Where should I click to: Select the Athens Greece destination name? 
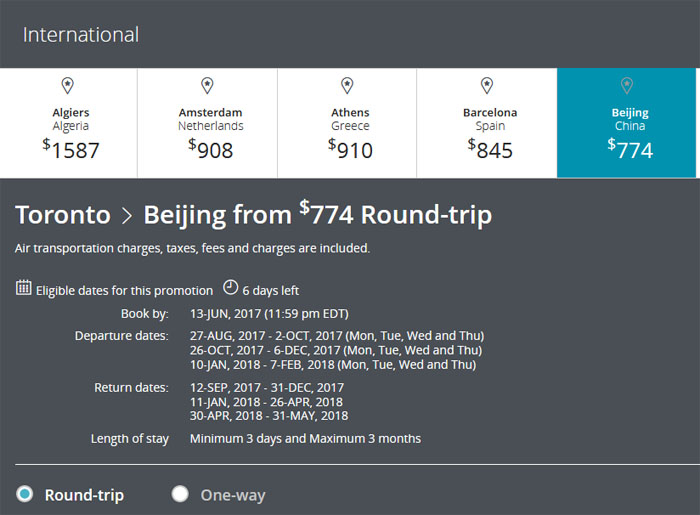350,119
